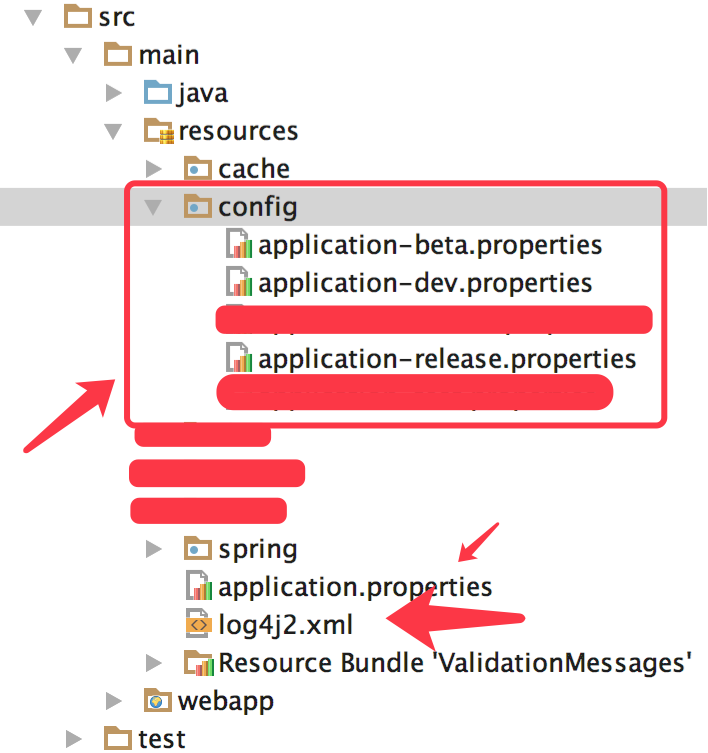Select the src label

117,18
